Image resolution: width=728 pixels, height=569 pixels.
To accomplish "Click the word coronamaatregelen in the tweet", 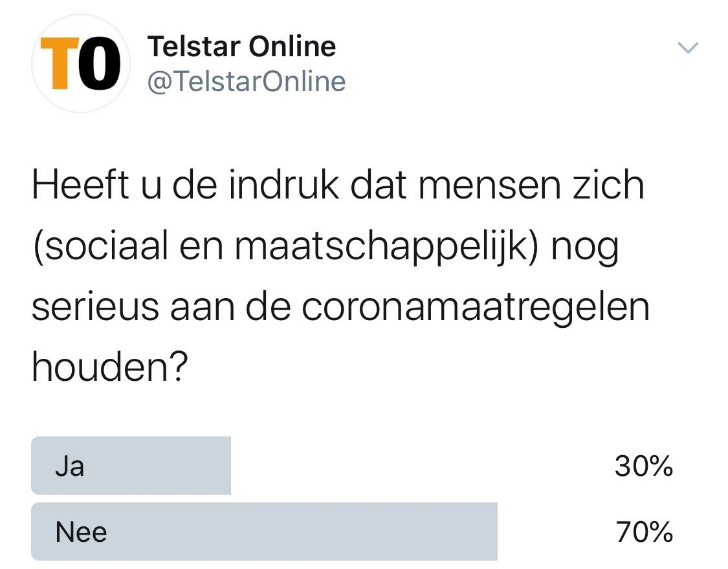I will click(x=475, y=309).
